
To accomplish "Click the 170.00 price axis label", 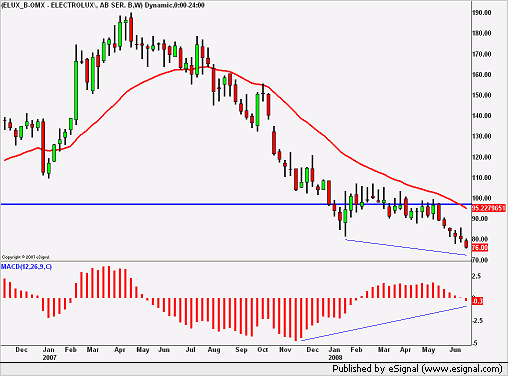I will point(482,54).
